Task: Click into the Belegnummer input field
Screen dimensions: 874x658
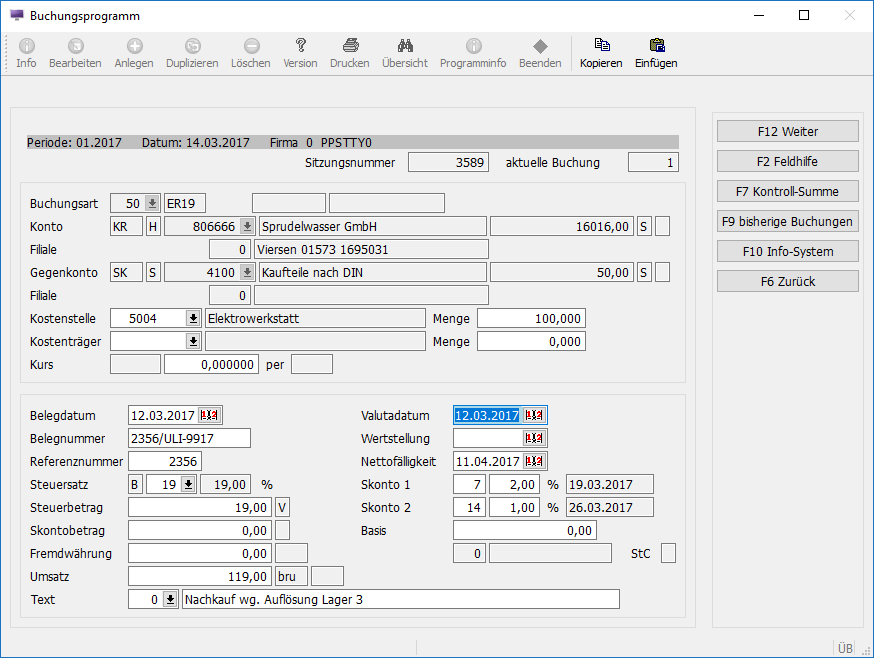Action: coord(189,439)
